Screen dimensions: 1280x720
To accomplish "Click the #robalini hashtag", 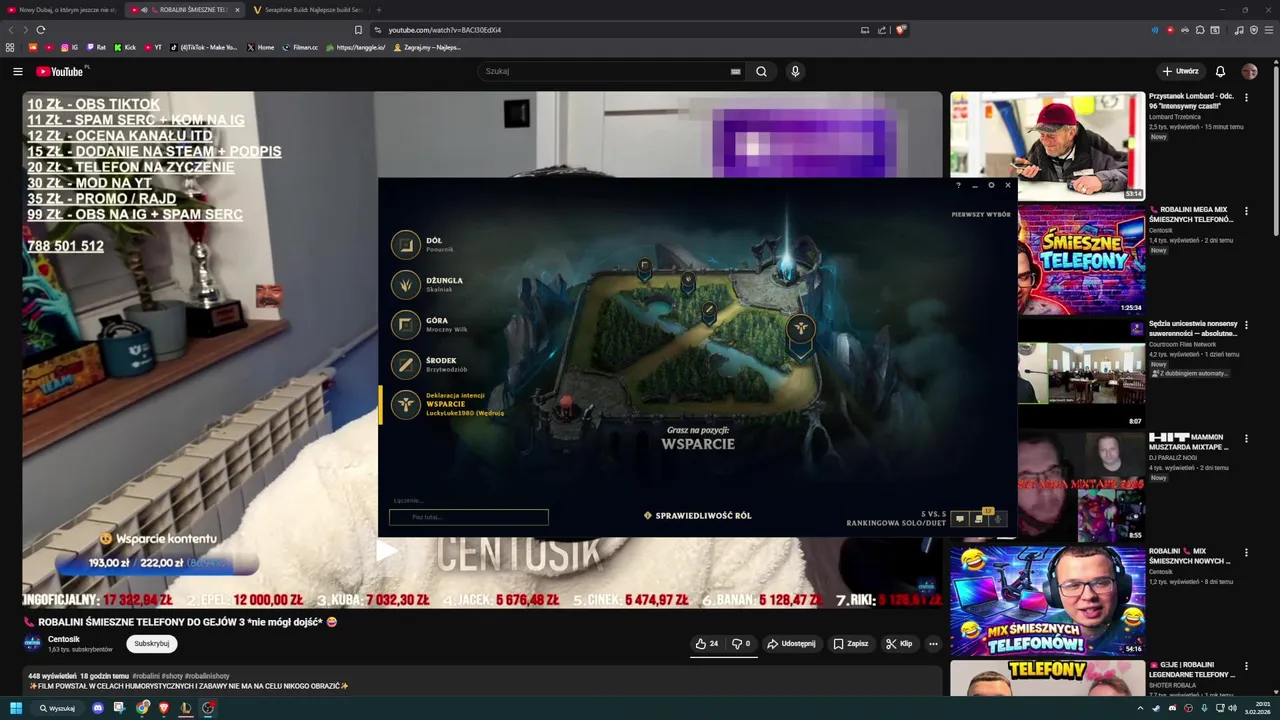I will [x=145, y=676].
